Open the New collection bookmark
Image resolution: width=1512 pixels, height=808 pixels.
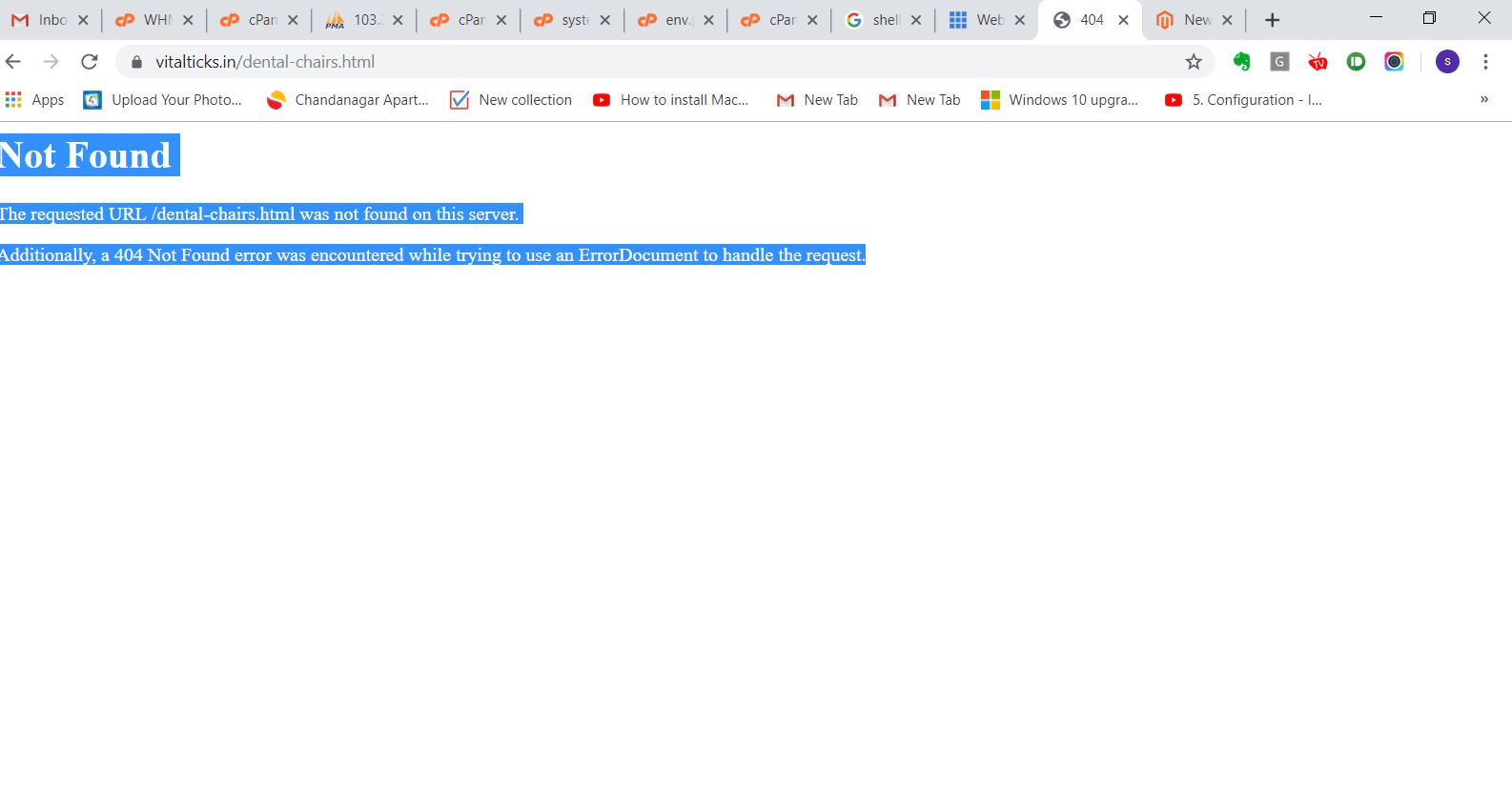(511, 100)
